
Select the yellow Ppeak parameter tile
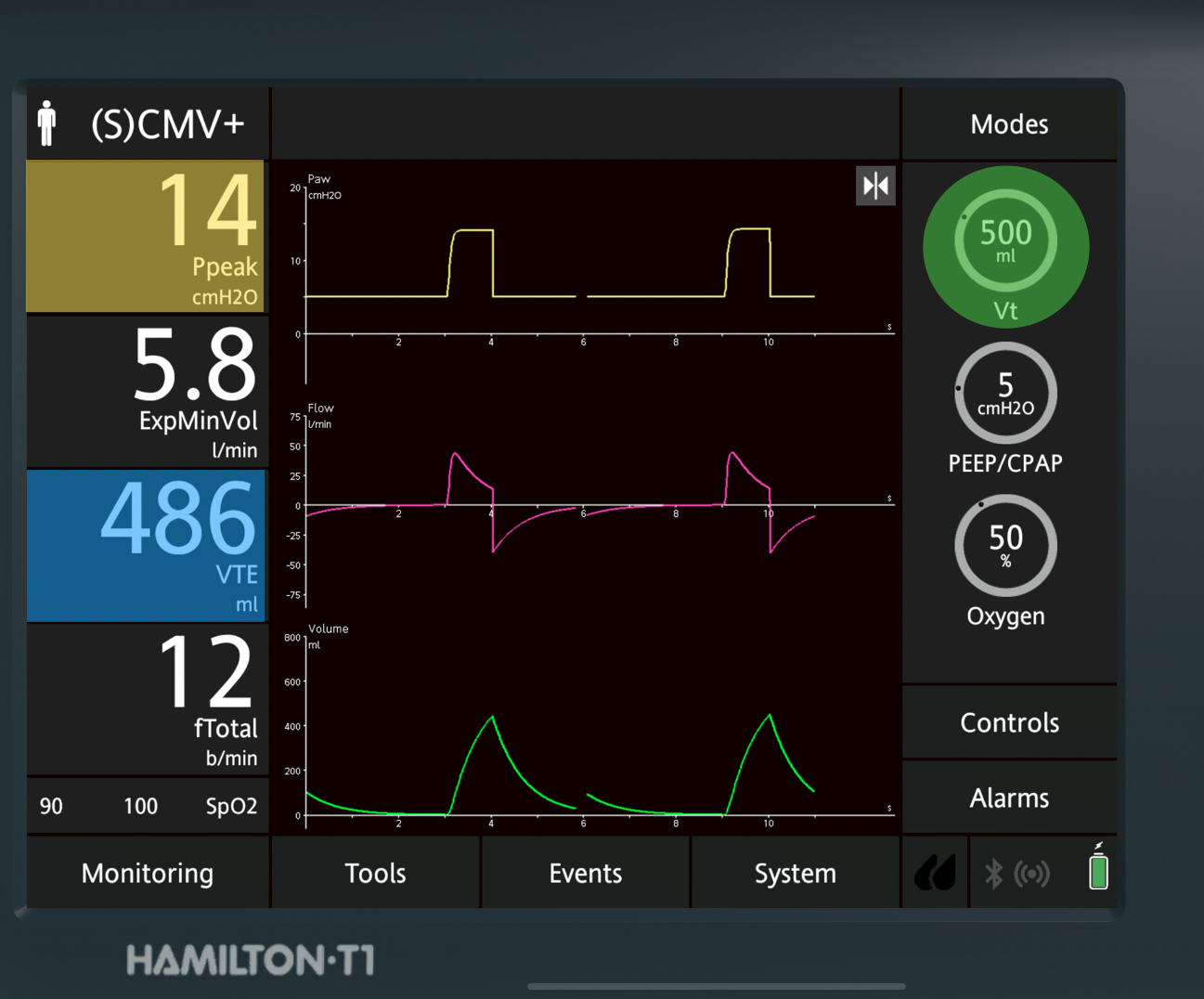tap(146, 235)
